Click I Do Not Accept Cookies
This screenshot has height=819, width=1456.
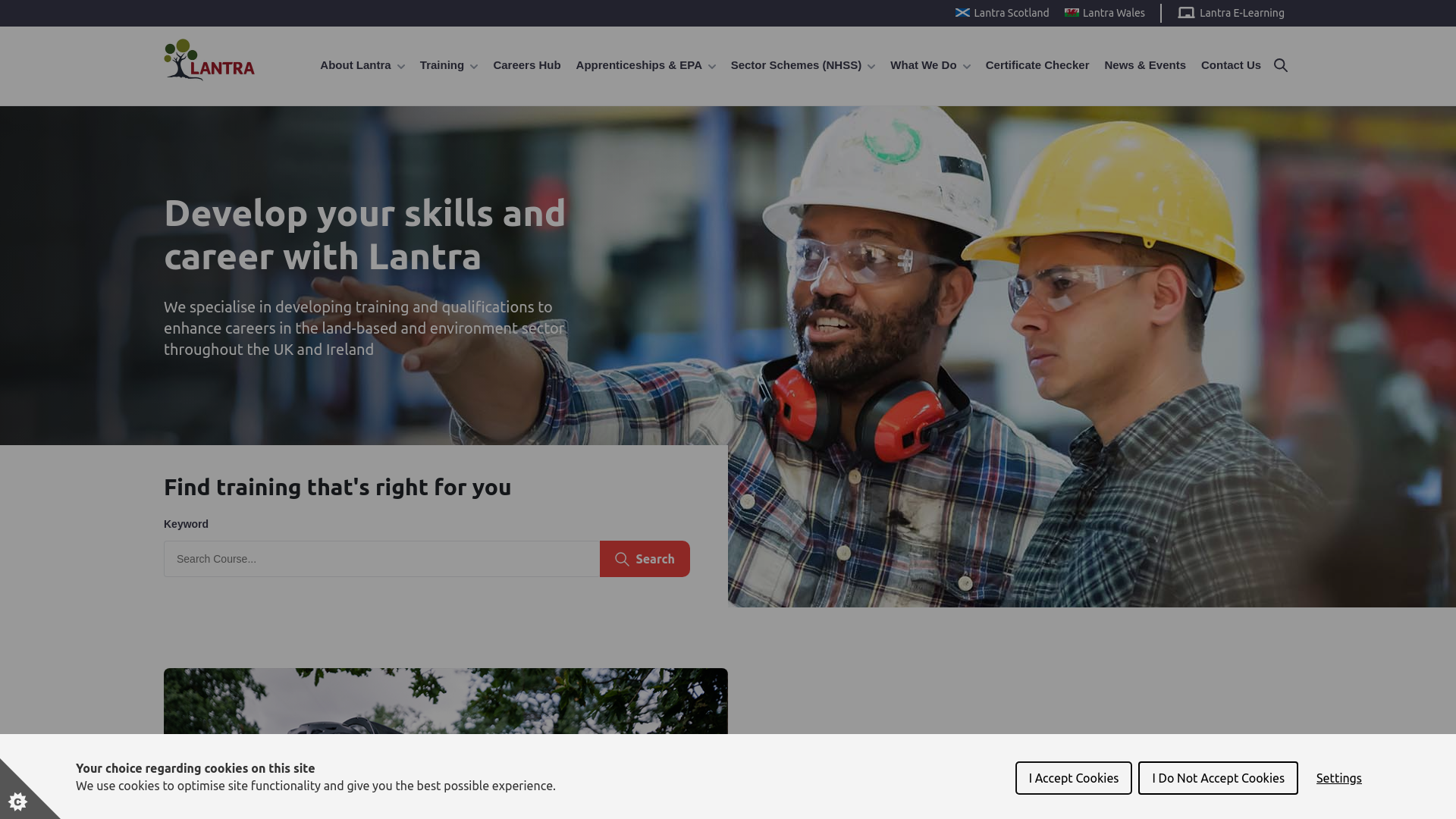[1218, 778]
